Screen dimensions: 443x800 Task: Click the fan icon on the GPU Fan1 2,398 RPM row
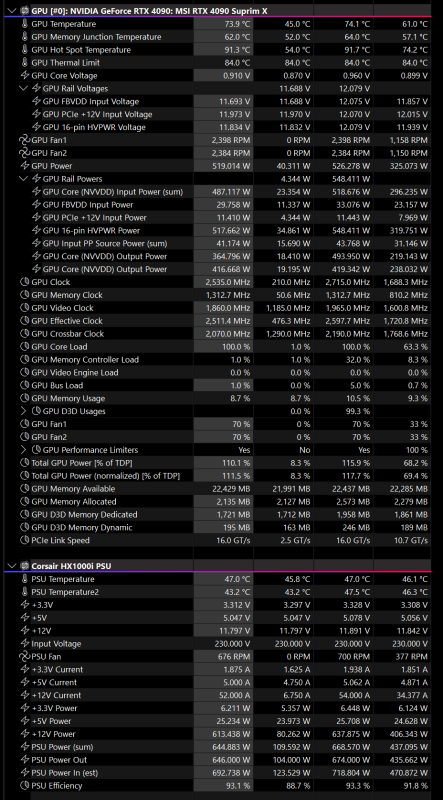(x=25, y=140)
